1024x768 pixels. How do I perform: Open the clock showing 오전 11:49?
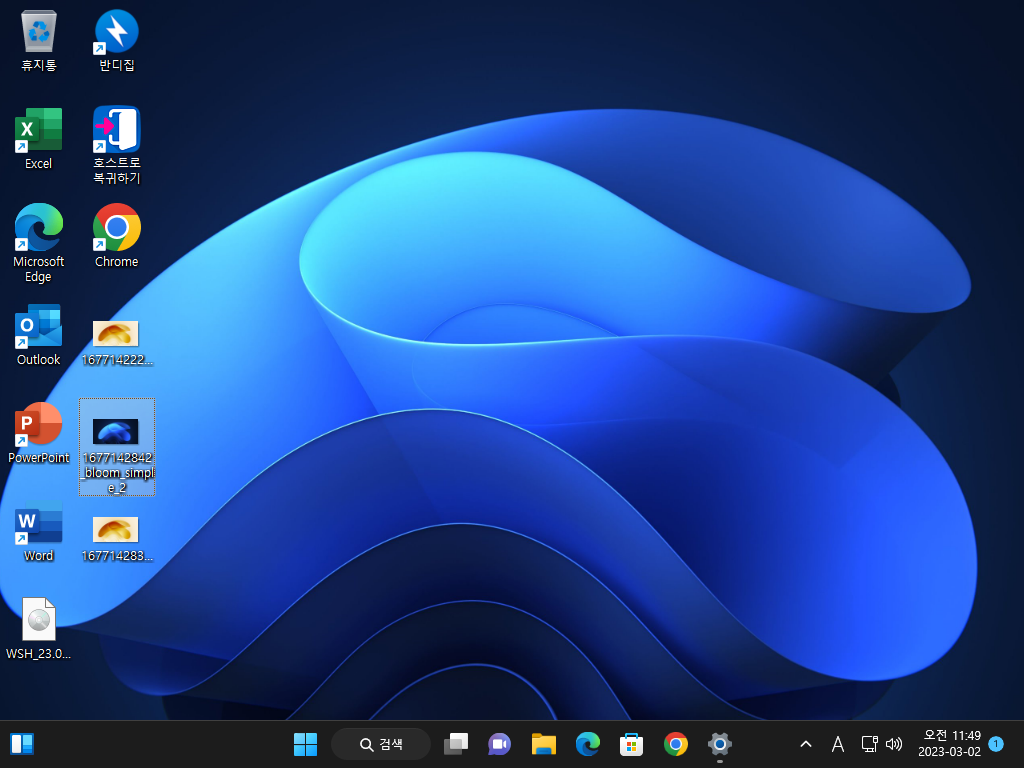pos(950,744)
